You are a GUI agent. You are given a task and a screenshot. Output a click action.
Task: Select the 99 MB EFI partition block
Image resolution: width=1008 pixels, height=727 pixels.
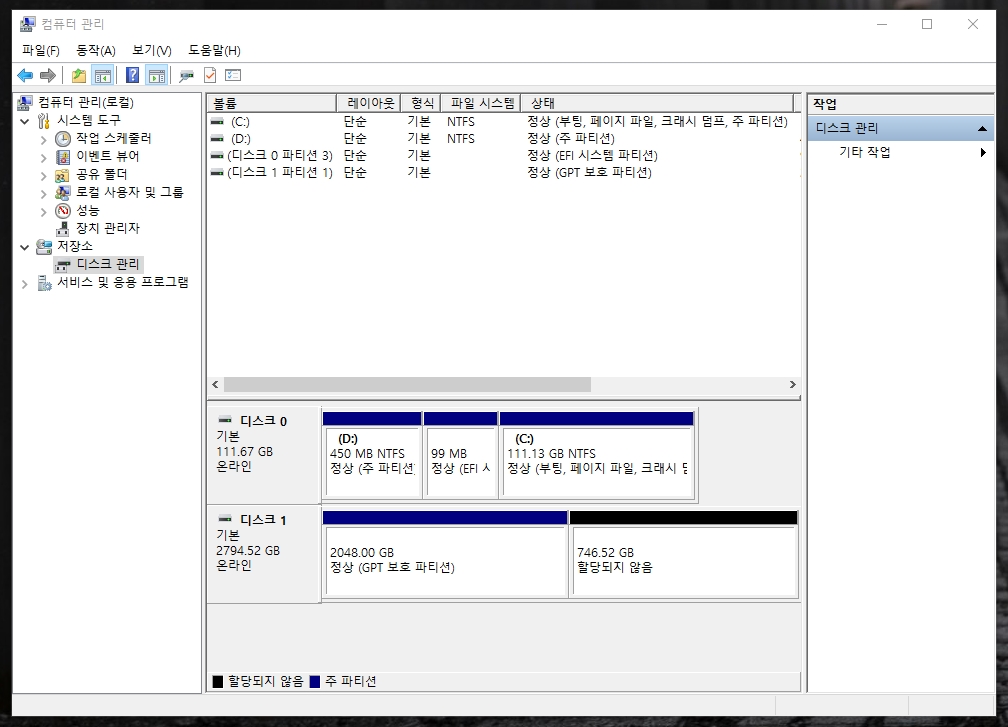[461, 455]
